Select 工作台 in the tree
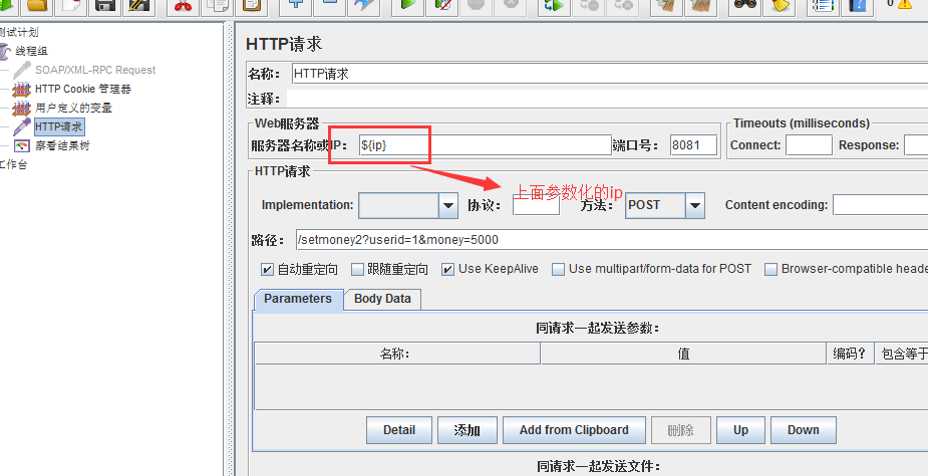The image size is (928, 476). (13, 164)
